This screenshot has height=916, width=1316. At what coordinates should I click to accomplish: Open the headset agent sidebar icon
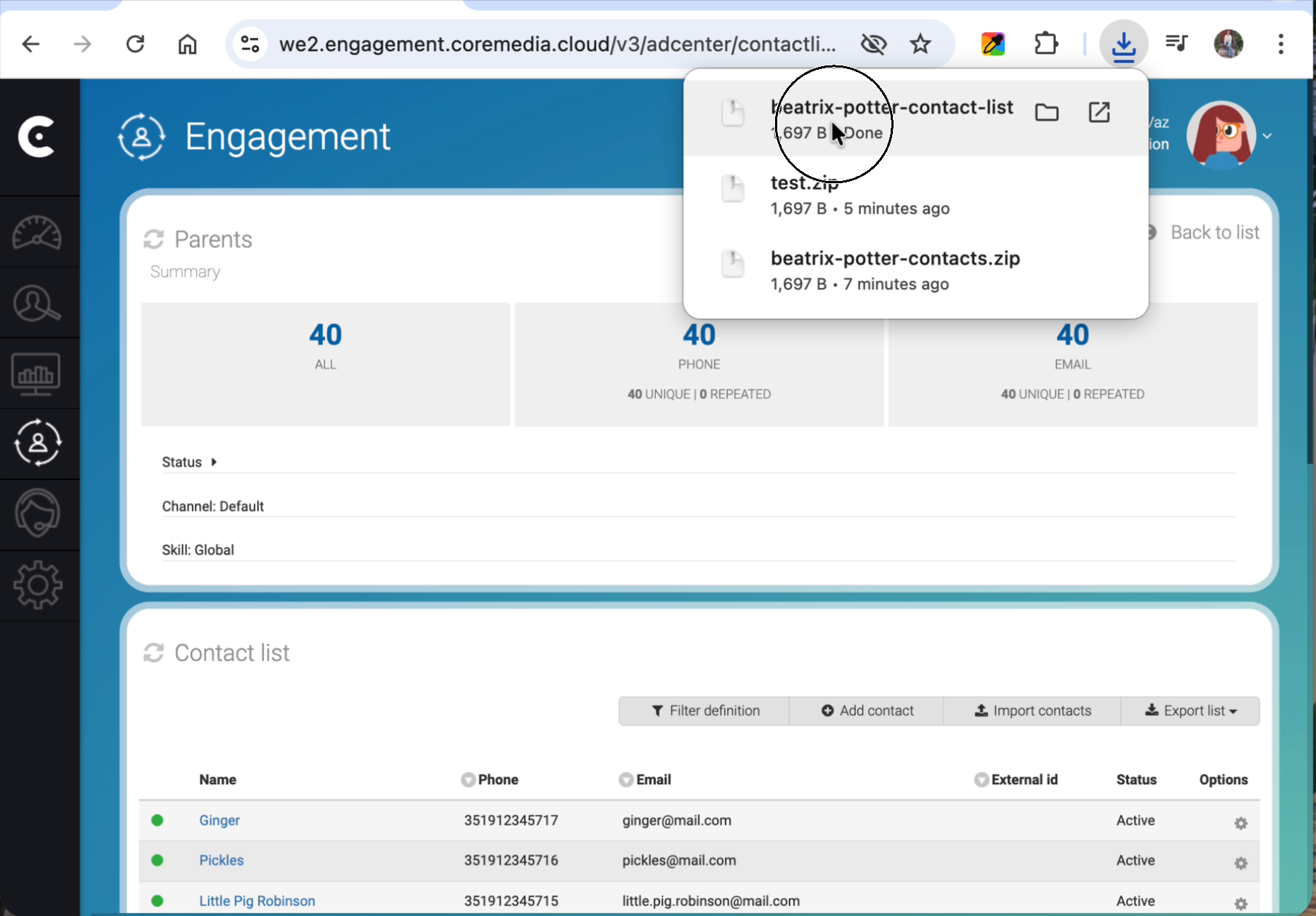click(x=37, y=513)
